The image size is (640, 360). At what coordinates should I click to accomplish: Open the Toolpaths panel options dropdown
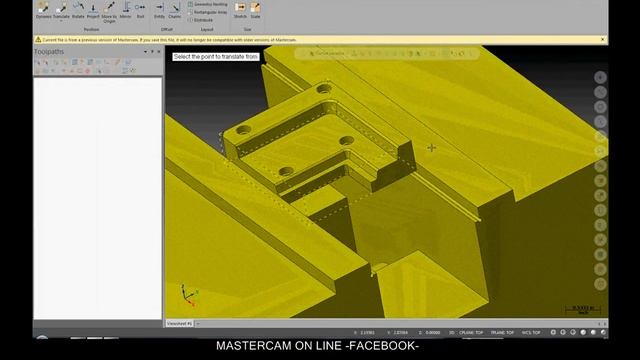pos(145,52)
